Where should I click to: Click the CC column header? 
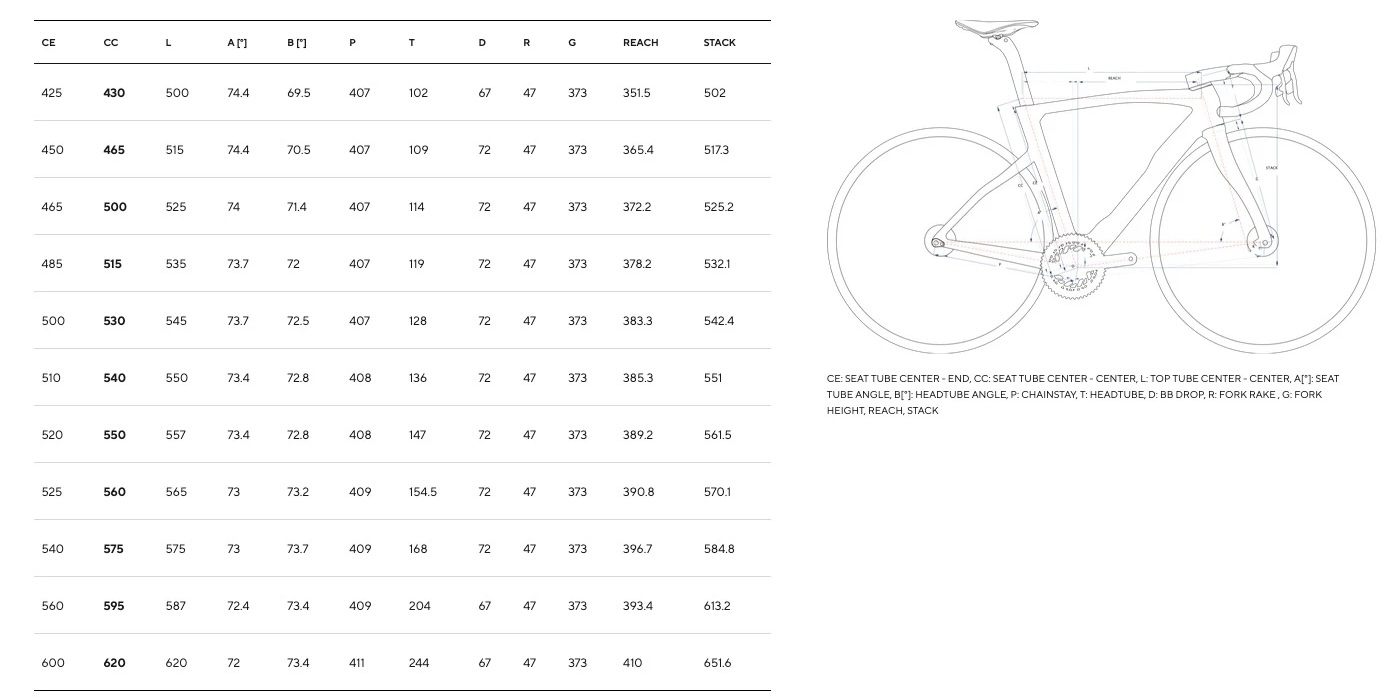pyautogui.click(x=111, y=43)
